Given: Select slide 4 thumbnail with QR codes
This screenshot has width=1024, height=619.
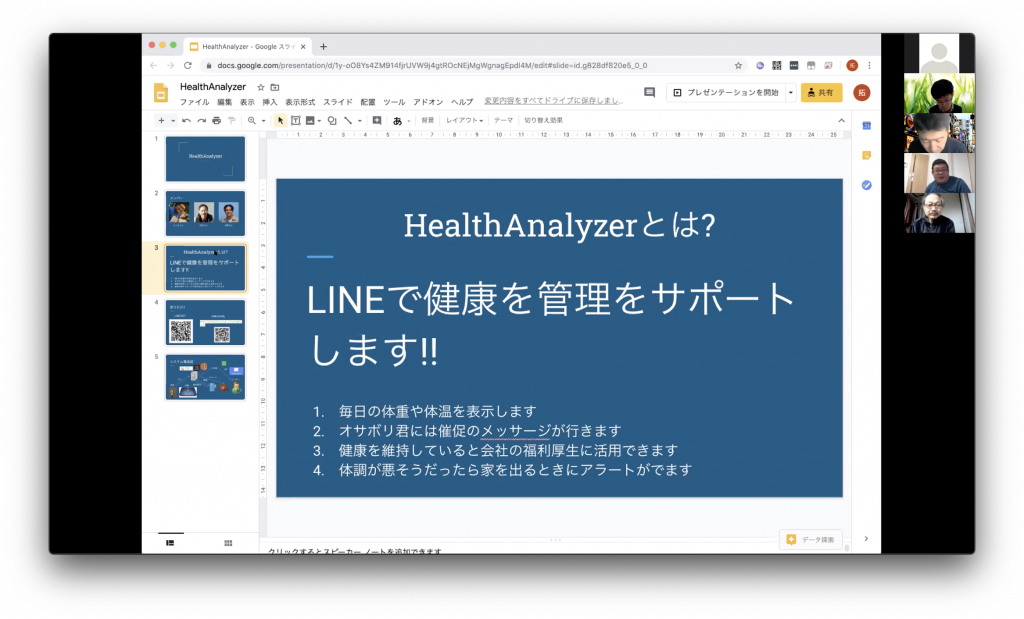Looking at the screenshot, I should click(x=205, y=323).
